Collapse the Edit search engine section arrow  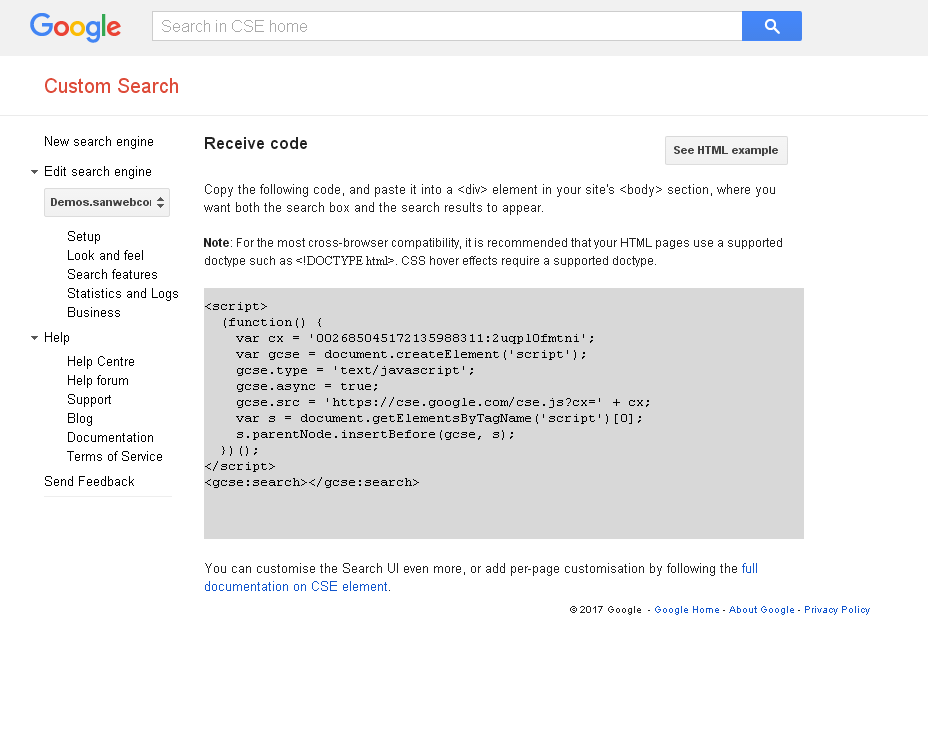(x=34, y=172)
